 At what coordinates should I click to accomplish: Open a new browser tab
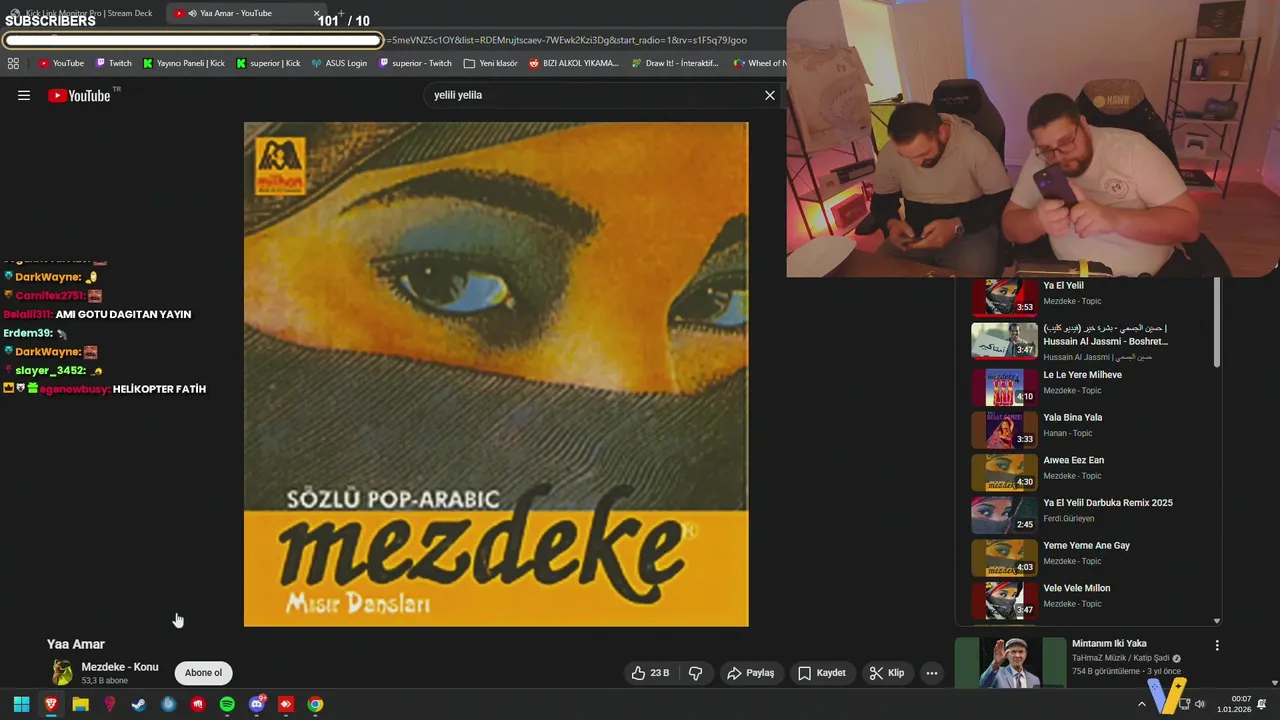[x=341, y=14]
